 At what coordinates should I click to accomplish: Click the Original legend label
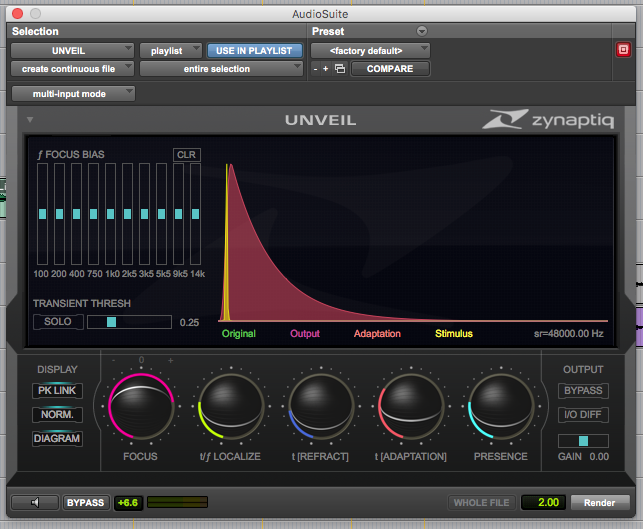click(x=239, y=333)
